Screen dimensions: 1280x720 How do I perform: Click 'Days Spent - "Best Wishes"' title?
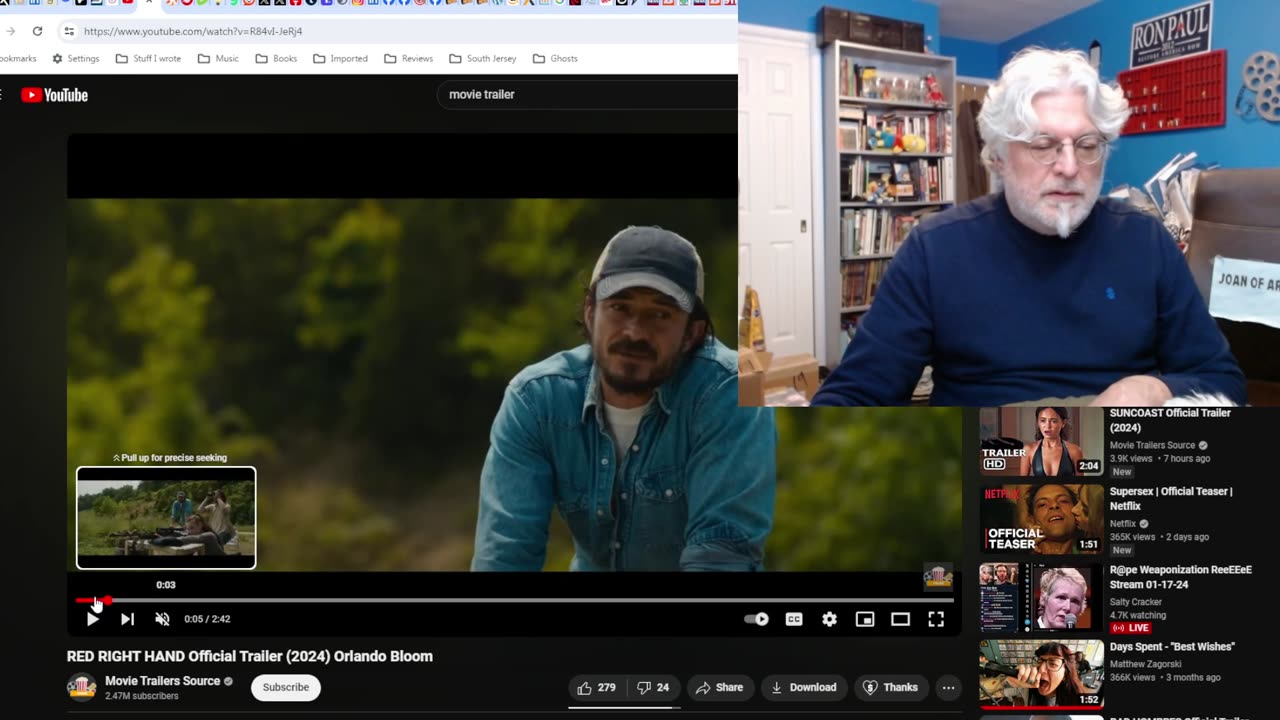[1172, 647]
